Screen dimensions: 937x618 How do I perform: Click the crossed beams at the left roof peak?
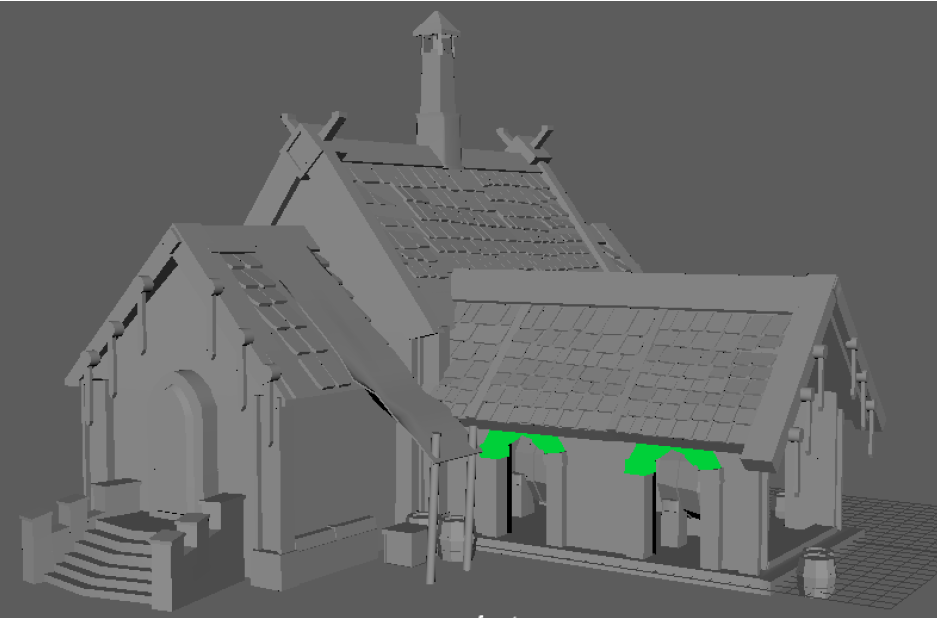[311, 130]
